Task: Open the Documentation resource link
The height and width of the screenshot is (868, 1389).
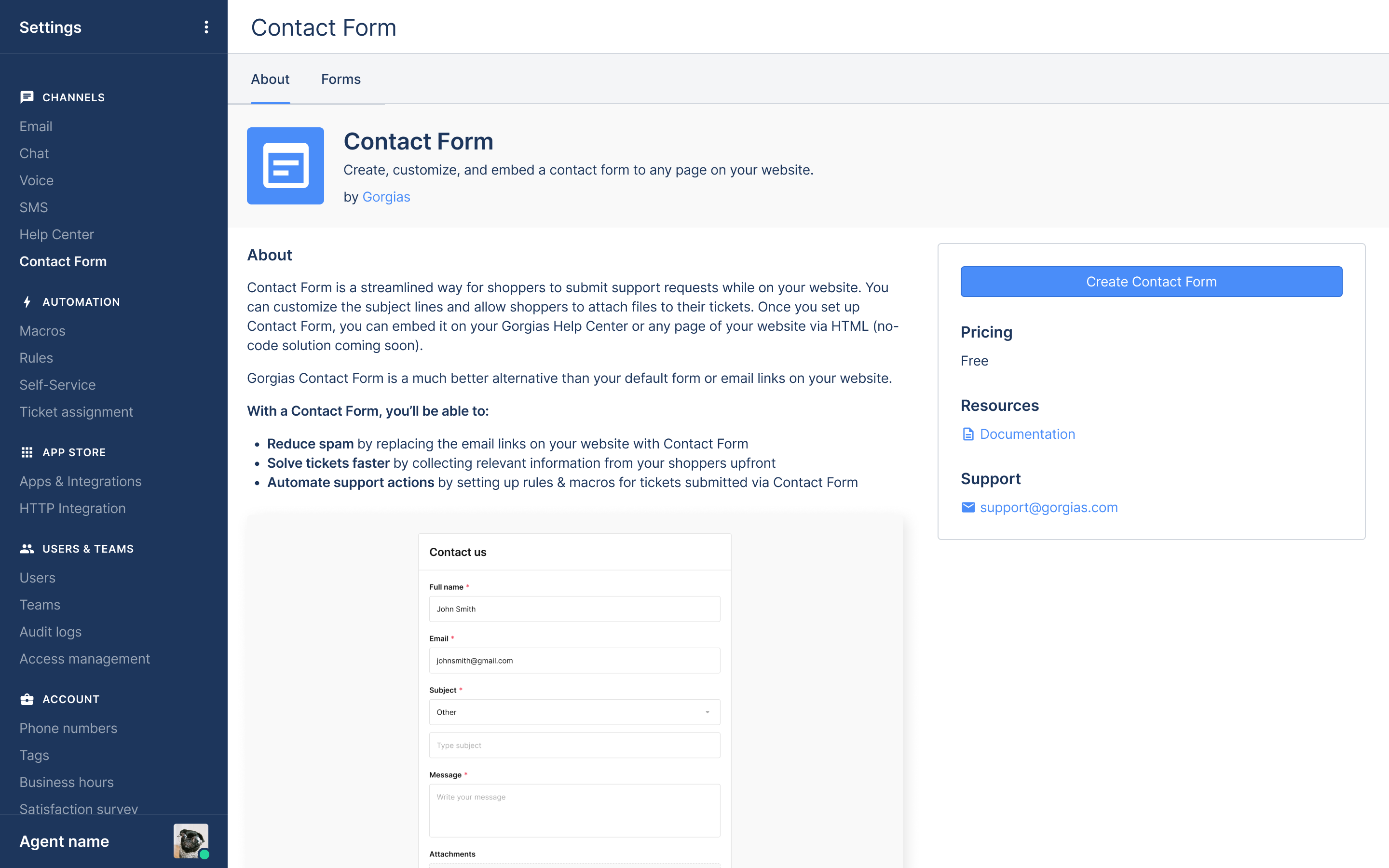Action: (1027, 434)
